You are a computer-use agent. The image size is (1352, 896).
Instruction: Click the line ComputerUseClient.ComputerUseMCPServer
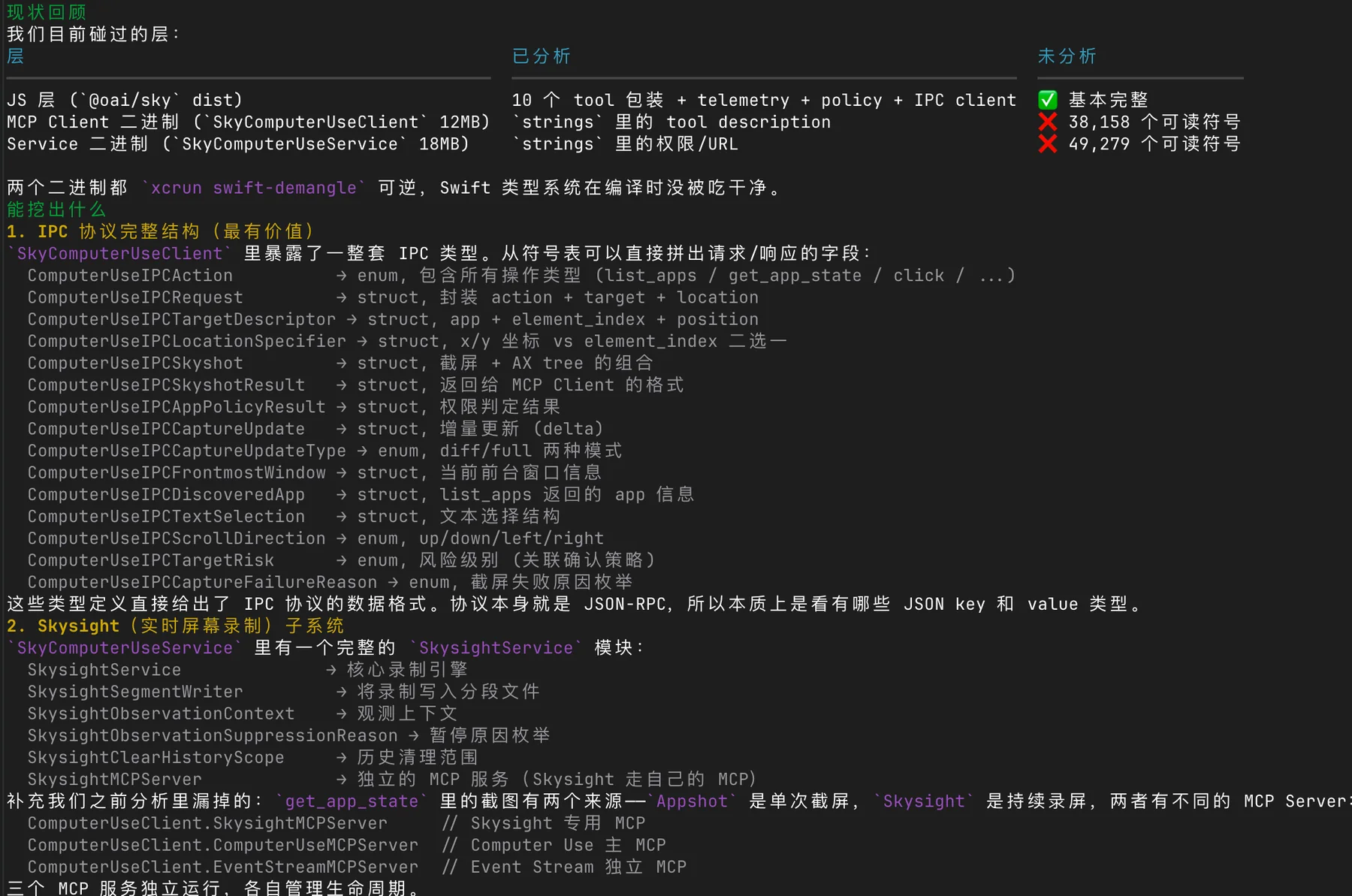click(x=347, y=844)
